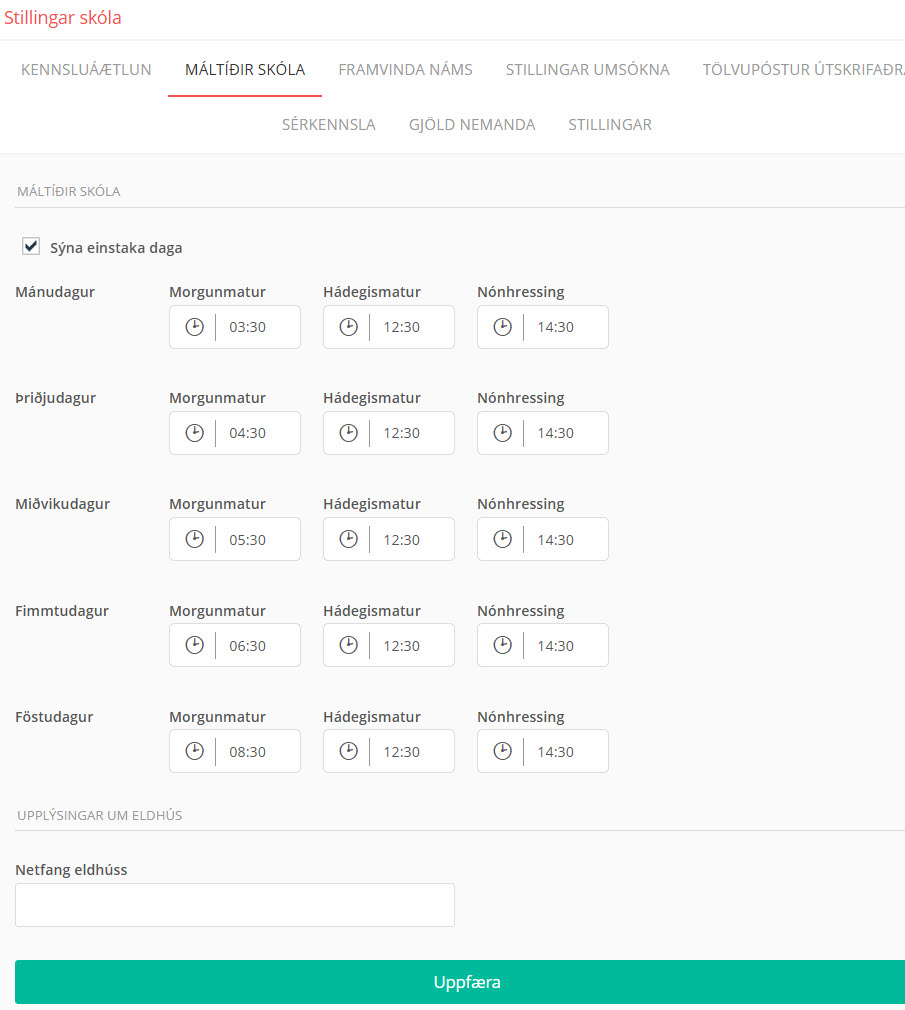Open the Stillingar umsókna tab

point(587,70)
